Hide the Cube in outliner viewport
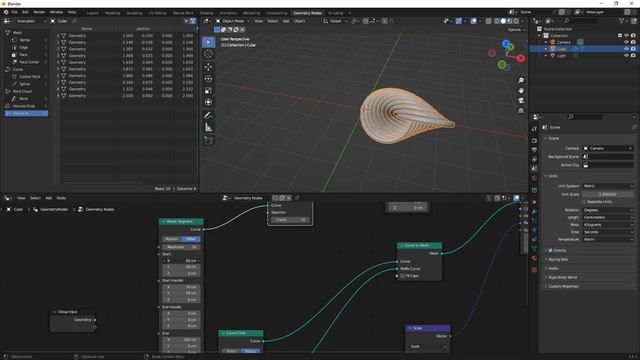 tap(626, 49)
